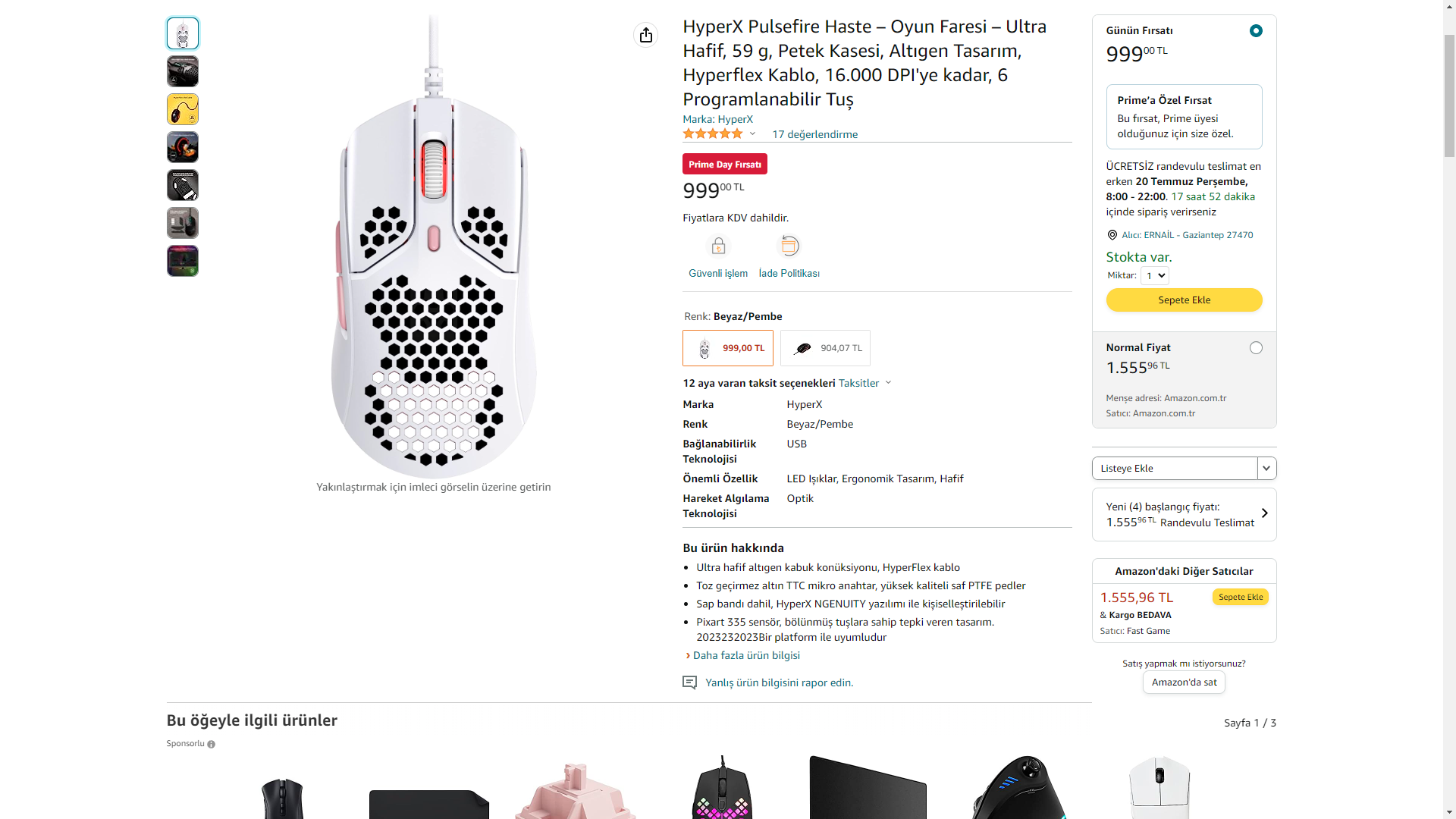Click the delivery location pin icon

[1112, 235]
